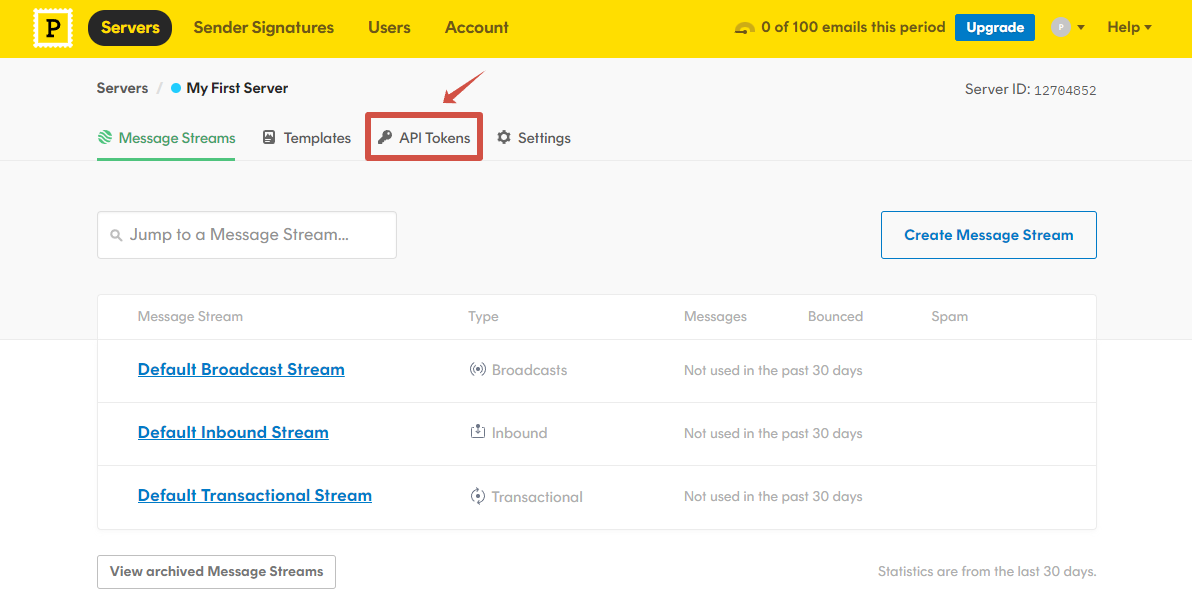Click the Message Streams tab icon

pyautogui.click(x=105, y=138)
